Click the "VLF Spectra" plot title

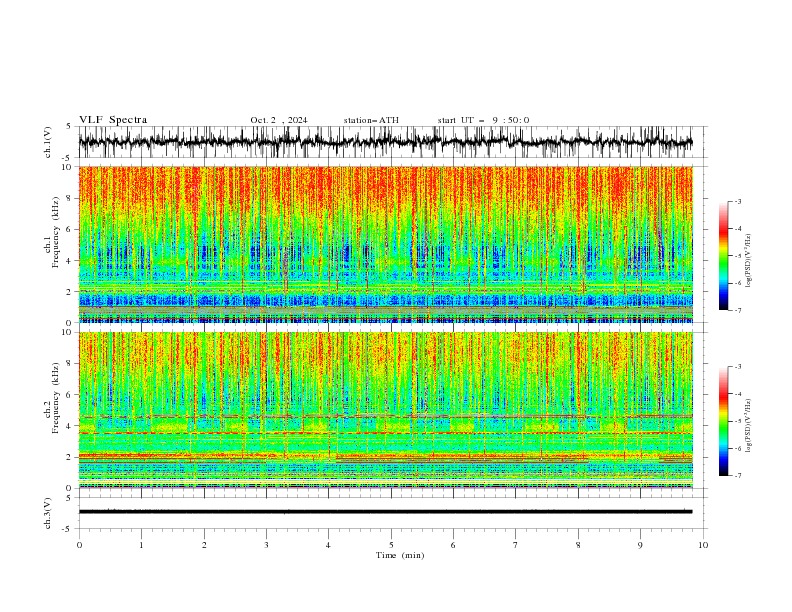coord(113,120)
